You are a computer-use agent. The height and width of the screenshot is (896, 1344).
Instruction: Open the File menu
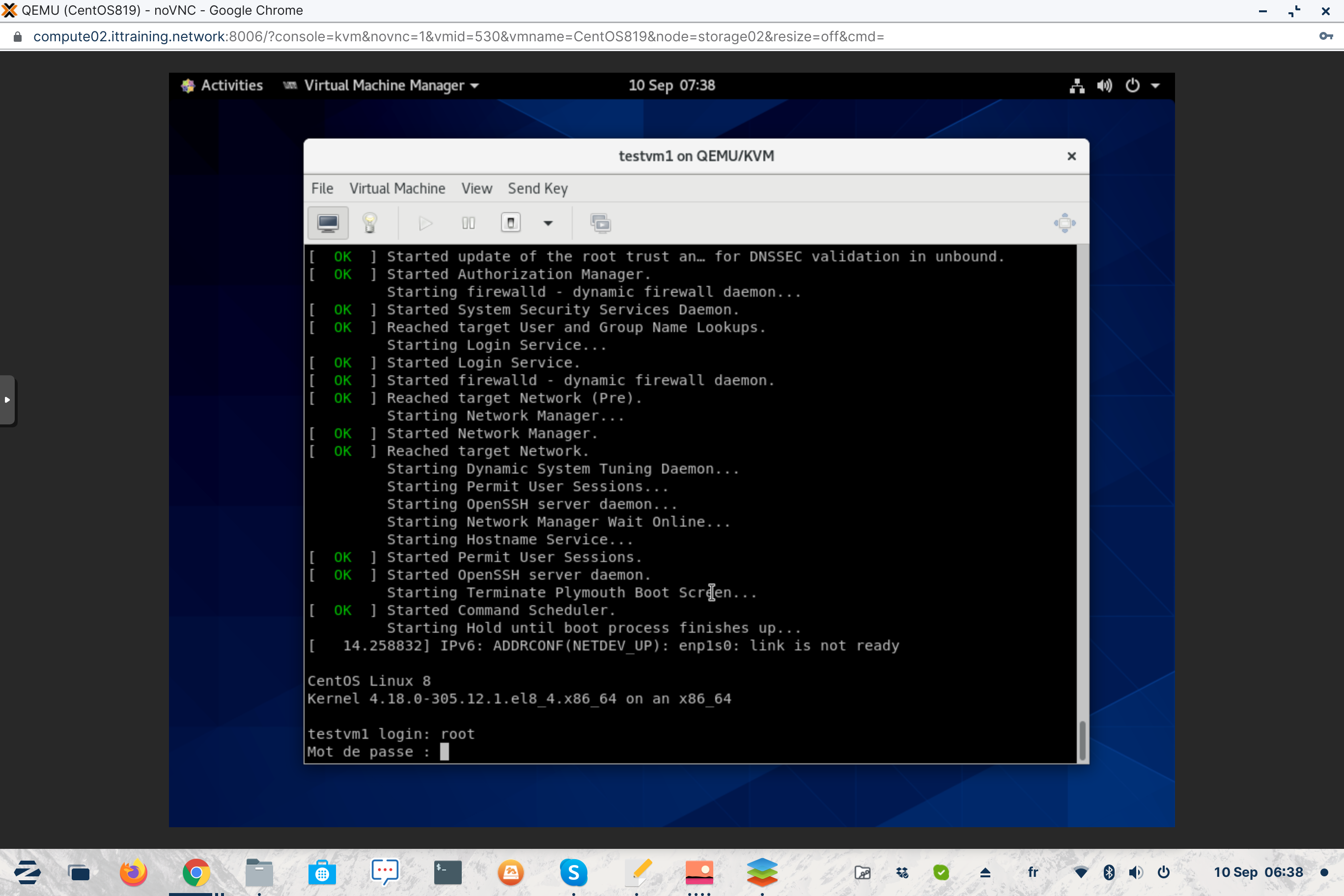(322, 188)
